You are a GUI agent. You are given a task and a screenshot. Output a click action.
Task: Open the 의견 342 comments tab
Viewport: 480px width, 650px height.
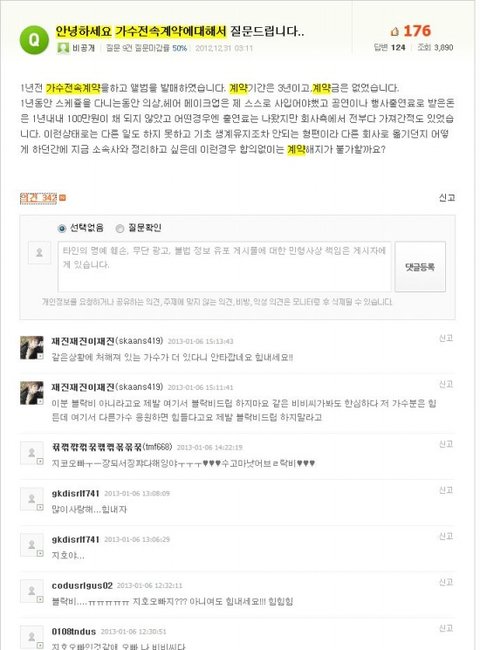tap(38, 198)
